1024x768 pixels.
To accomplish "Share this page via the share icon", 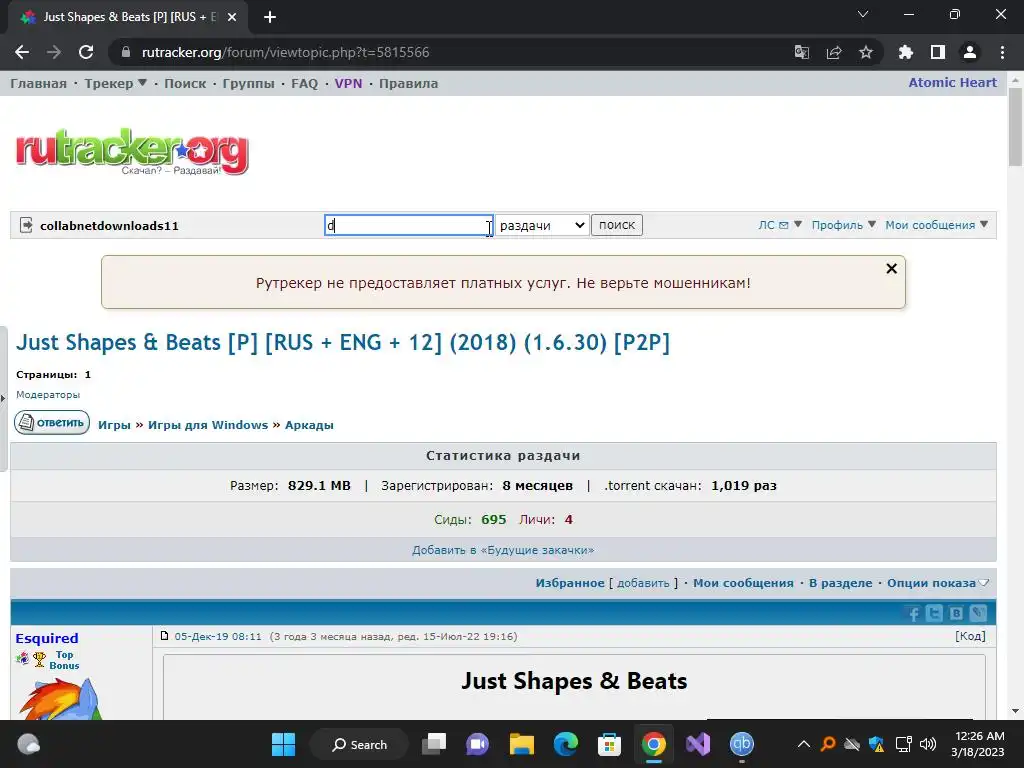I will click(x=834, y=52).
